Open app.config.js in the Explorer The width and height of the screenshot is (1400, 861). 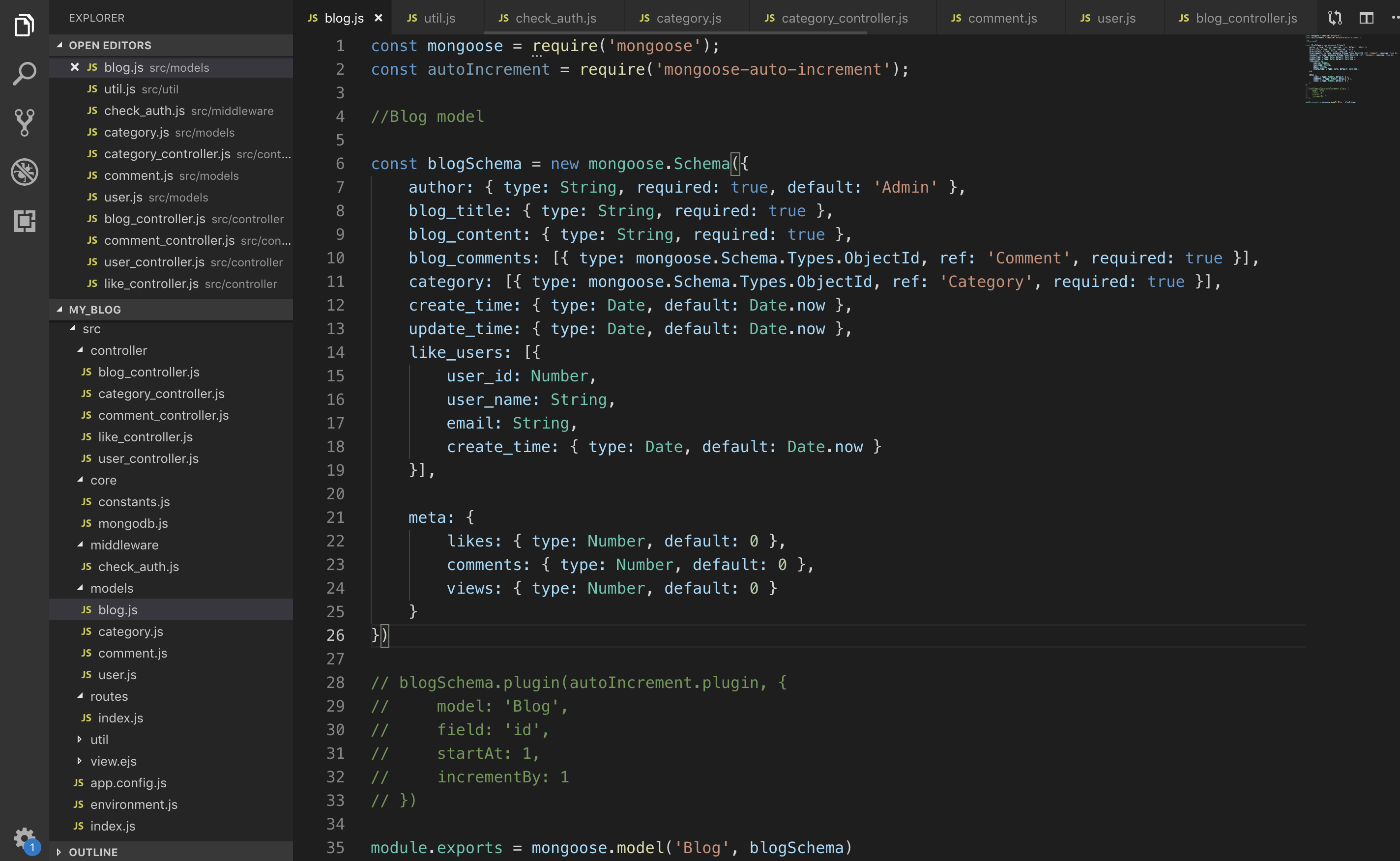point(129,782)
